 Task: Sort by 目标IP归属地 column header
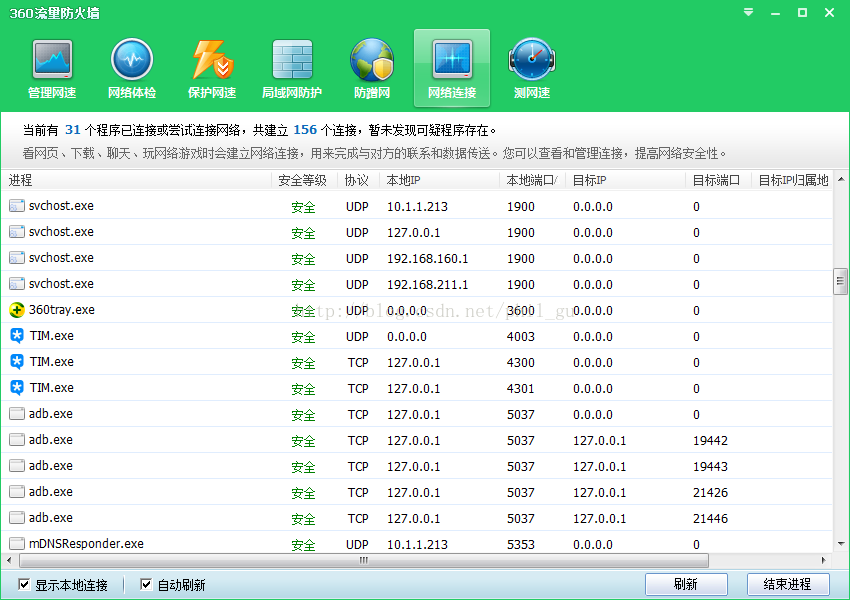point(792,180)
